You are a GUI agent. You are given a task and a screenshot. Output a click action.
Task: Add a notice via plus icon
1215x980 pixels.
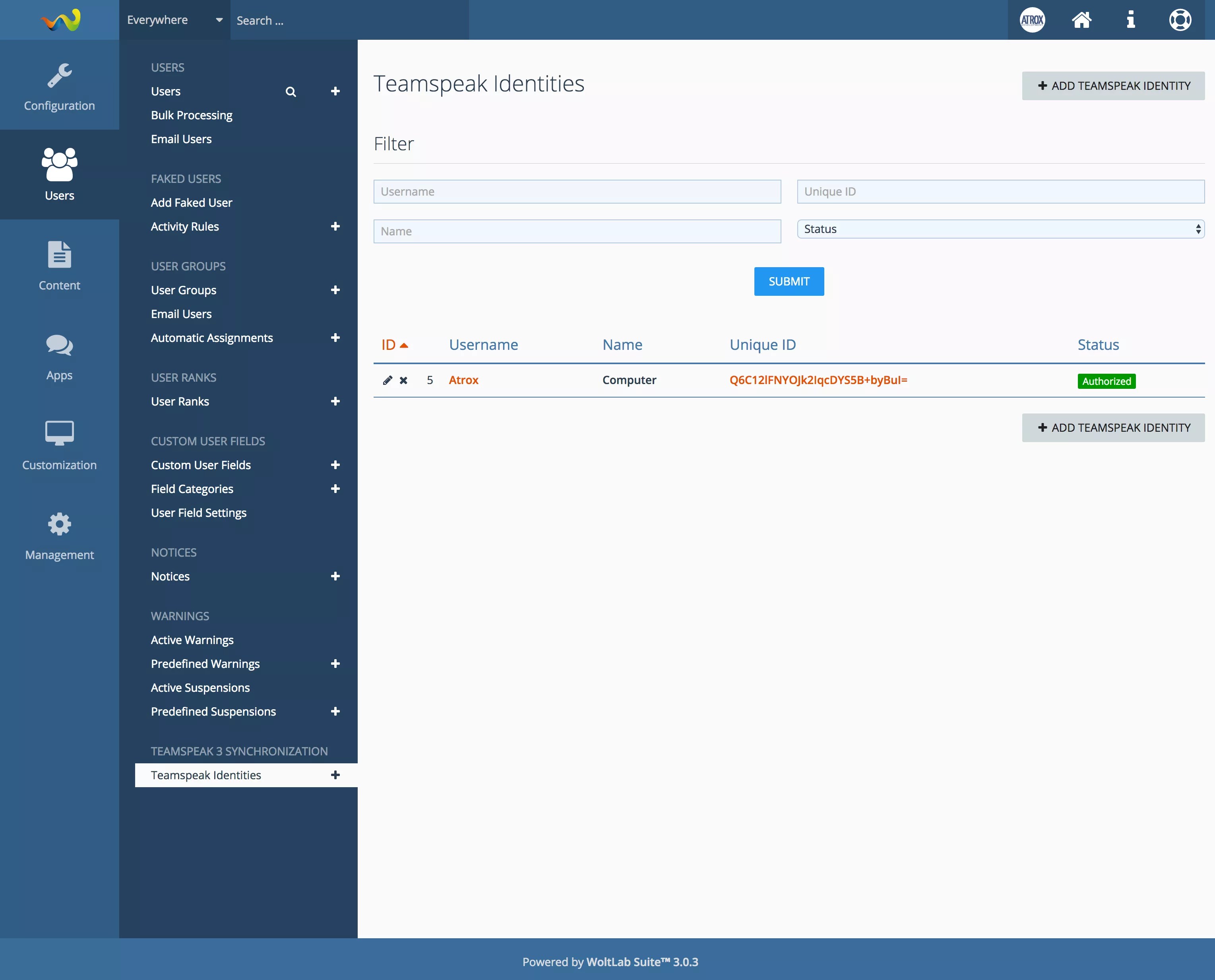point(335,576)
